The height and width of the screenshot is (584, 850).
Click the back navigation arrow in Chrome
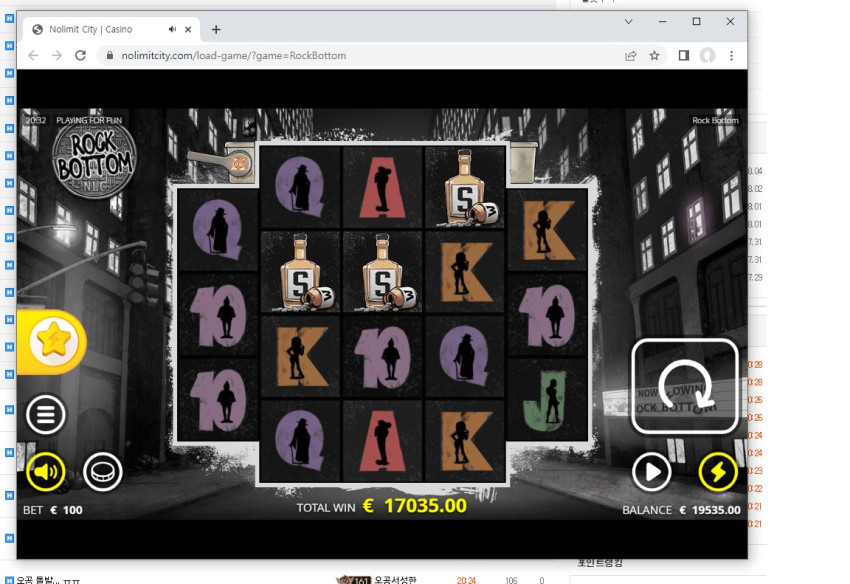point(33,55)
